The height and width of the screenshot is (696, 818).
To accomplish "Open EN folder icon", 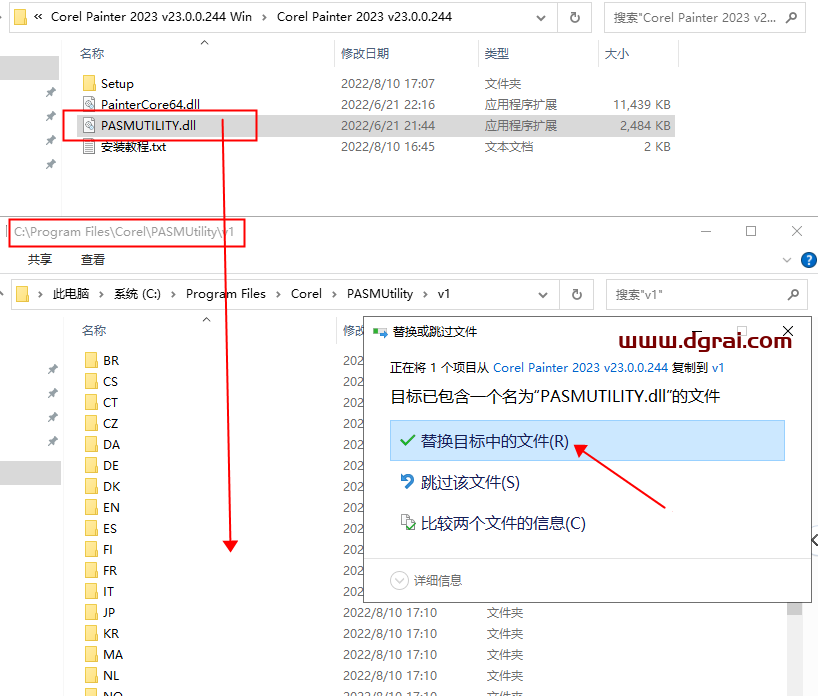I will pyautogui.click(x=91, y=507).
